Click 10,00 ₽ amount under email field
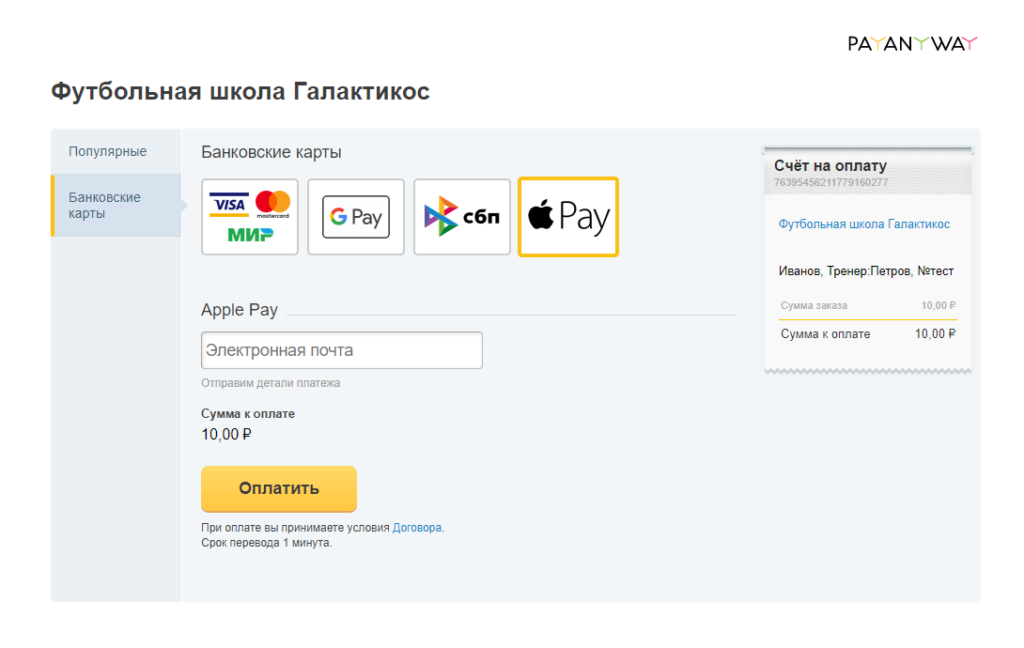Screen dimensions: 1024x648 [226, 434]
